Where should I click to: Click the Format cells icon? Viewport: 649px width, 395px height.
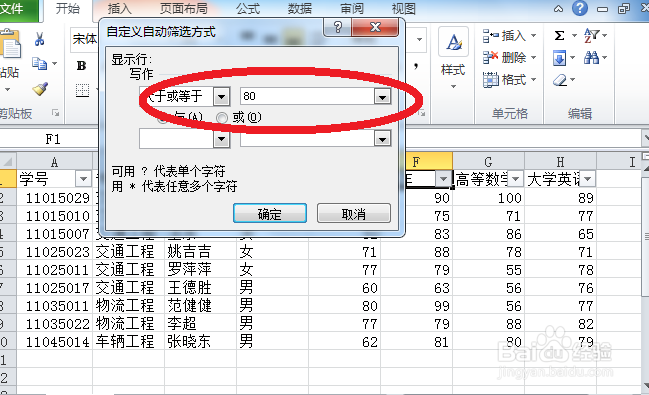click(x=490, y=79)
